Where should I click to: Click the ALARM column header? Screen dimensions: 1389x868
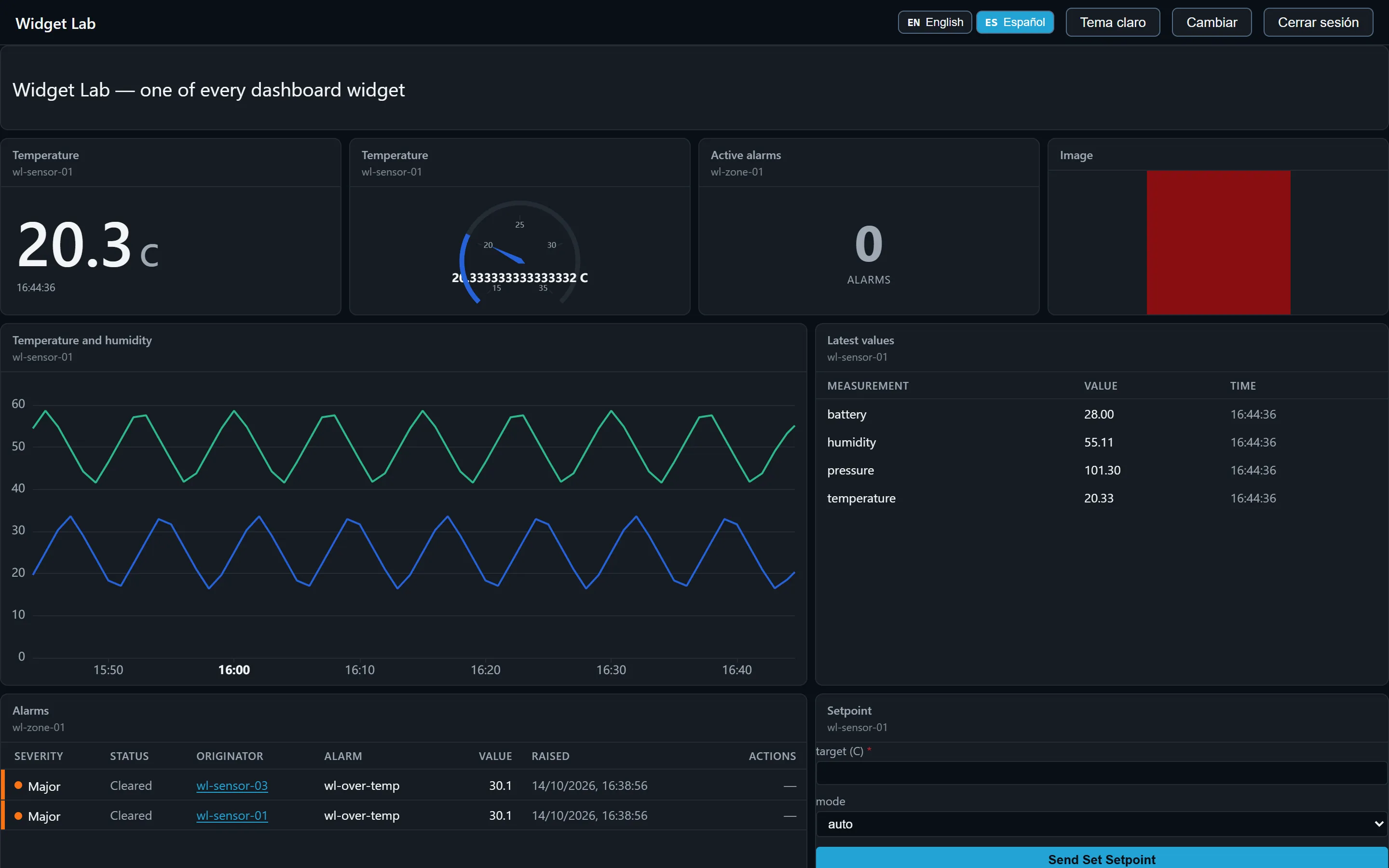[342, 756]
